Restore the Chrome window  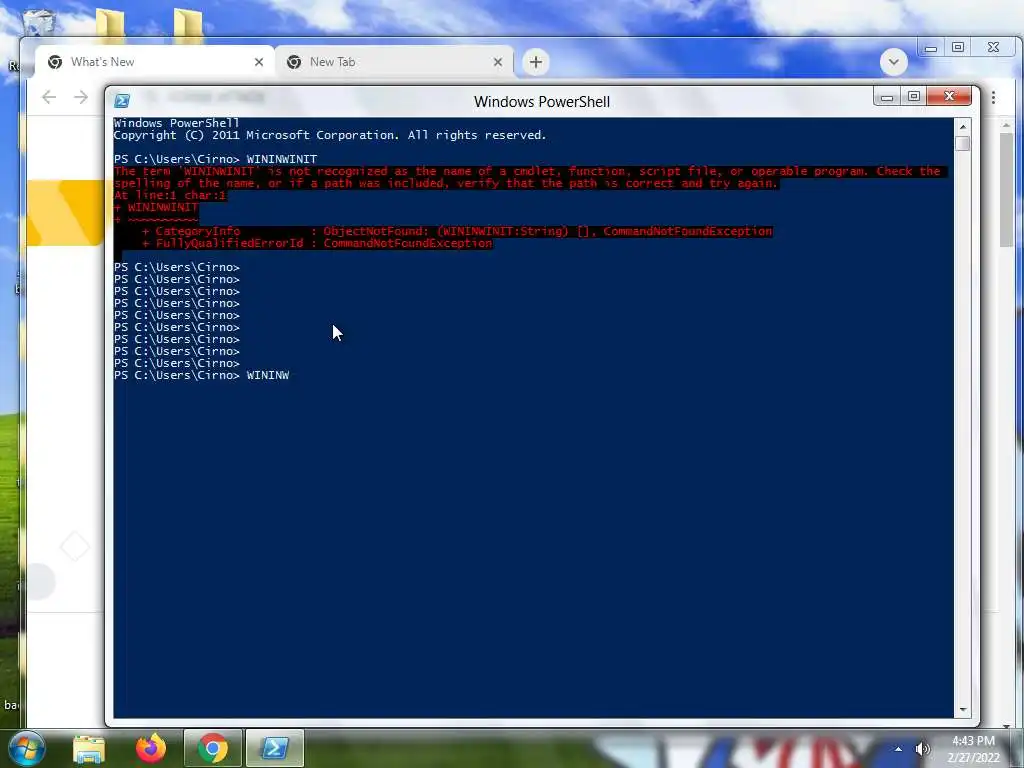point(958,48)
